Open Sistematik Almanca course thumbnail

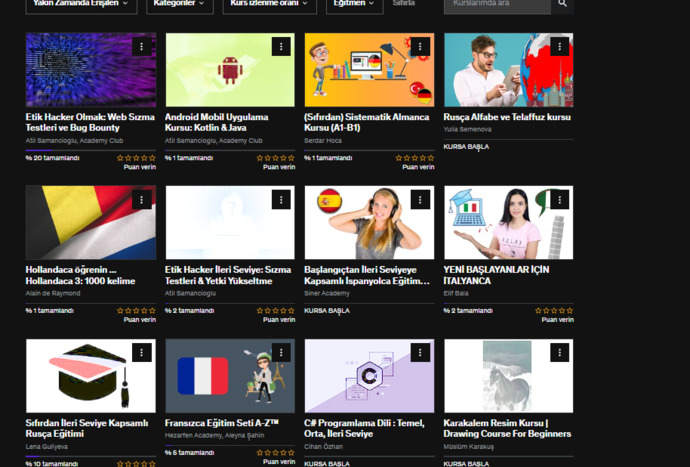[369, 70]
